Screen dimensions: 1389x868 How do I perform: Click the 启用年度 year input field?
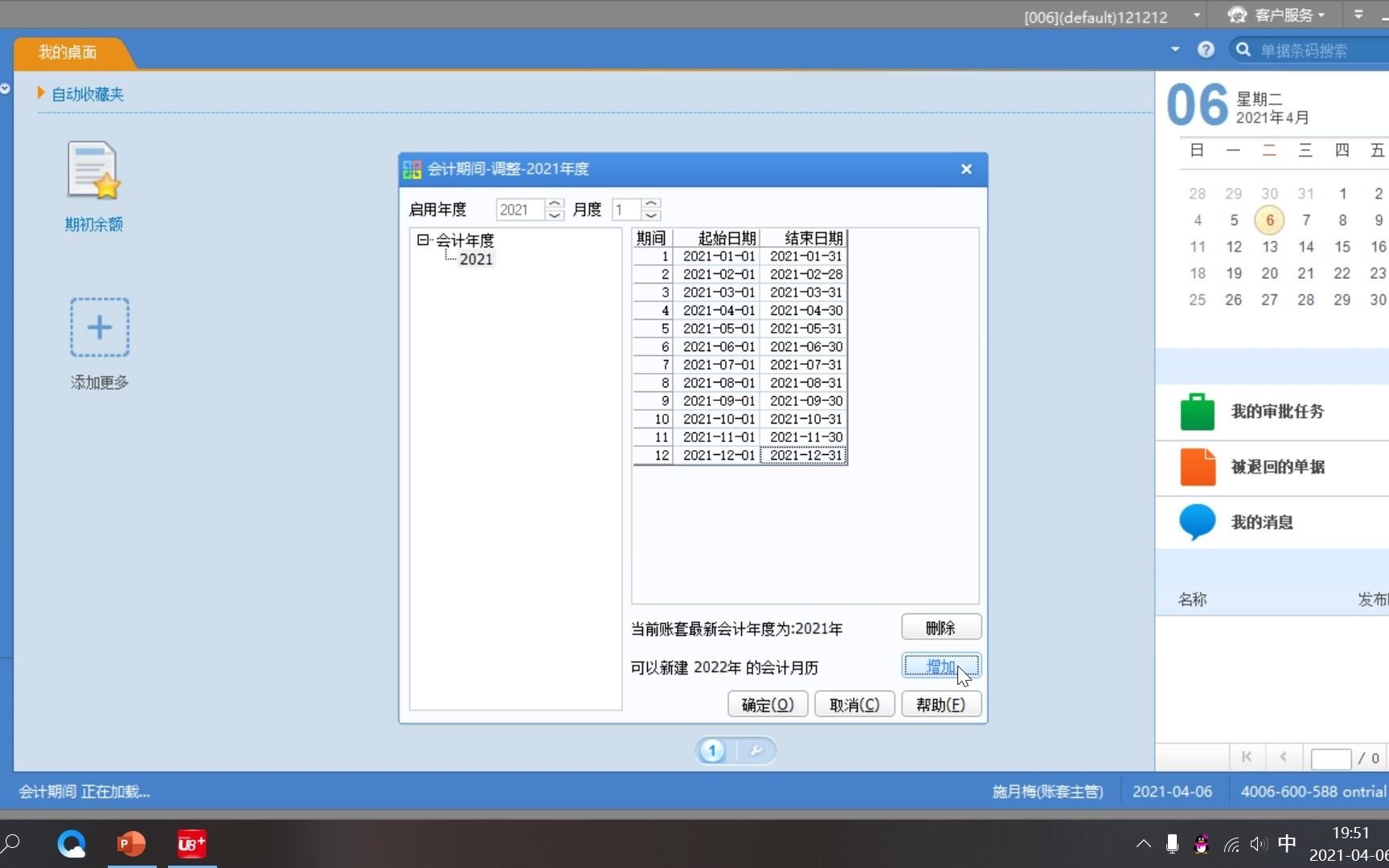click(x=521, y=210)
